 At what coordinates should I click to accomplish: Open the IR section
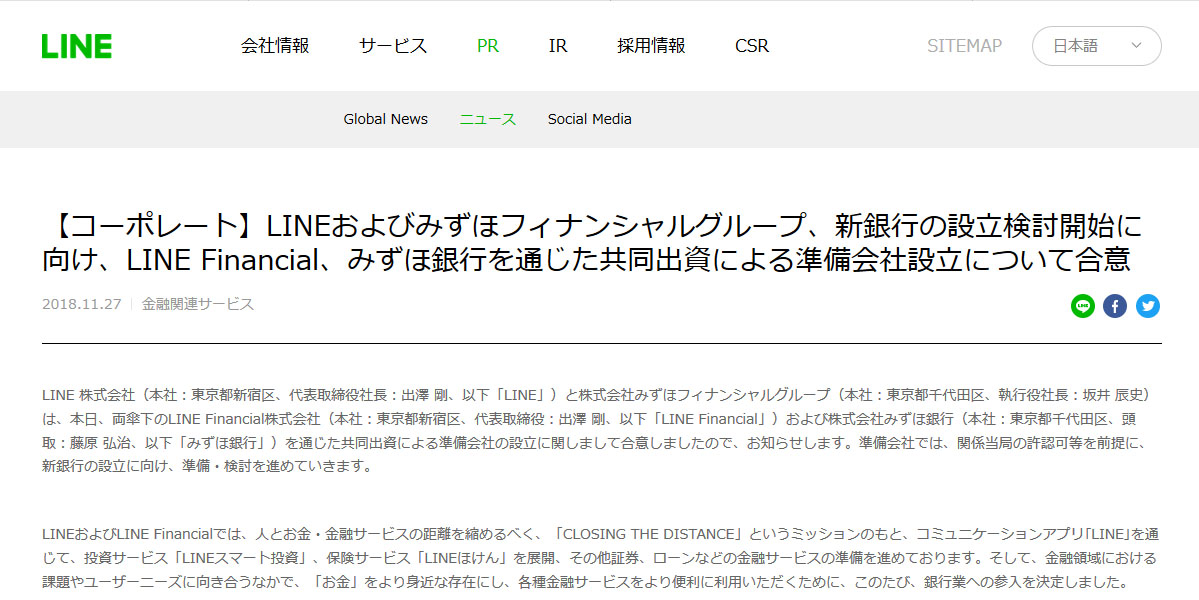click(x=558, y=46)
